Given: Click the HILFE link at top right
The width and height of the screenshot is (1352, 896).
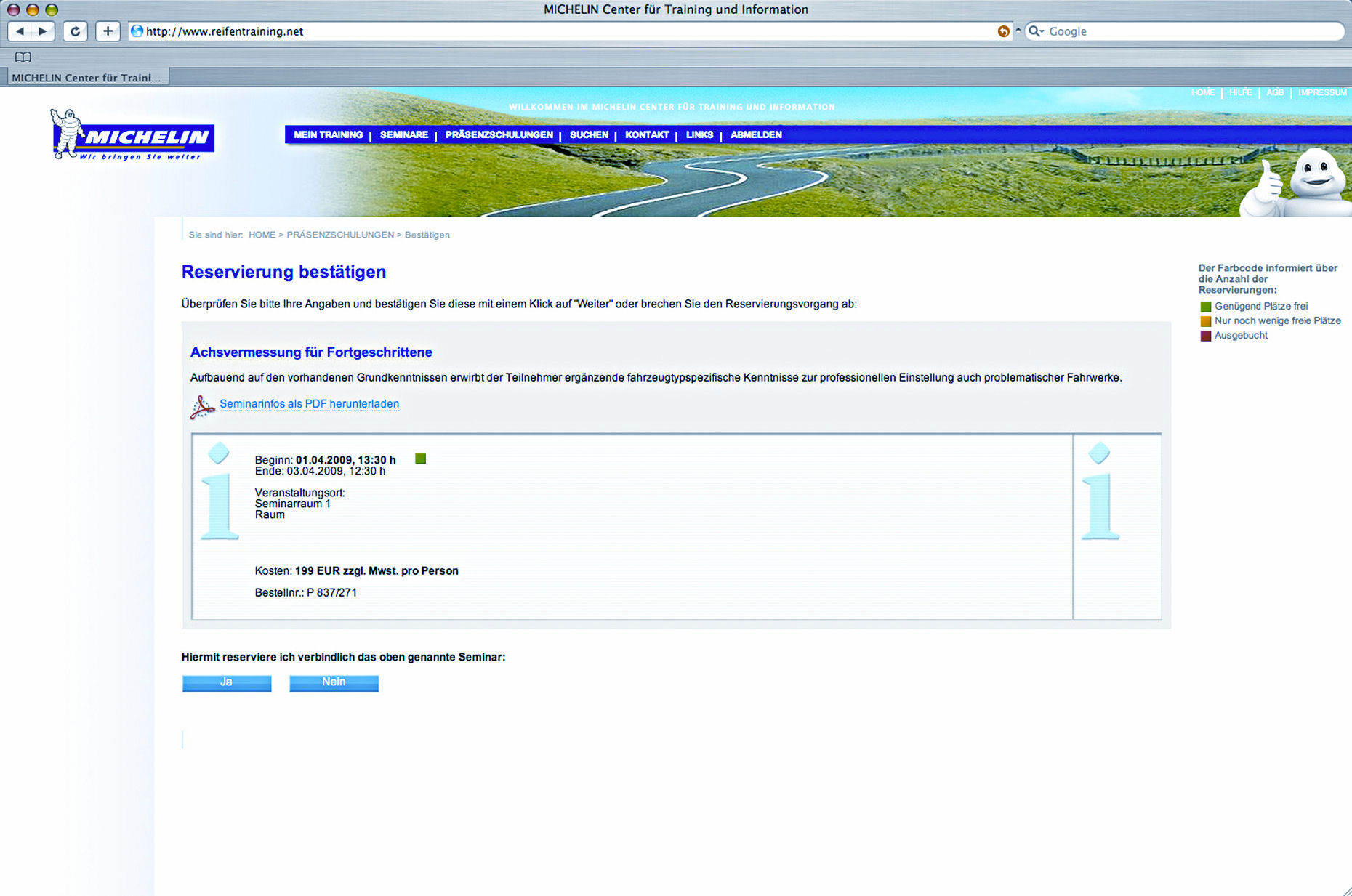Looking at the screenshot, I should [x=1240, y=92].
